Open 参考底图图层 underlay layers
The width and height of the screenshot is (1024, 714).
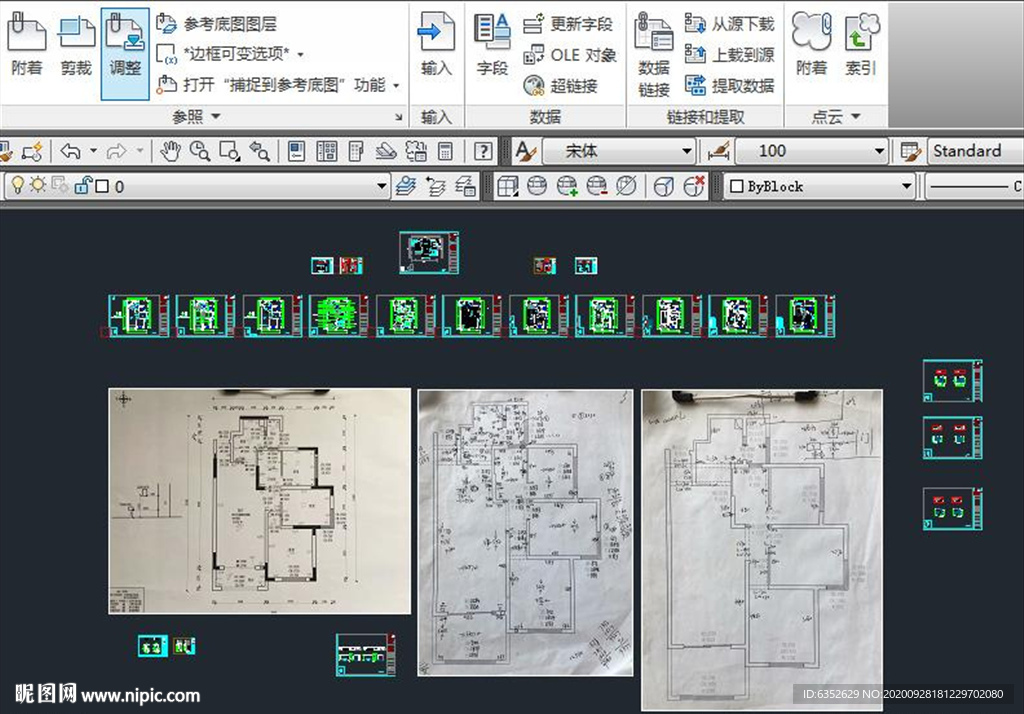click(217, 24)
